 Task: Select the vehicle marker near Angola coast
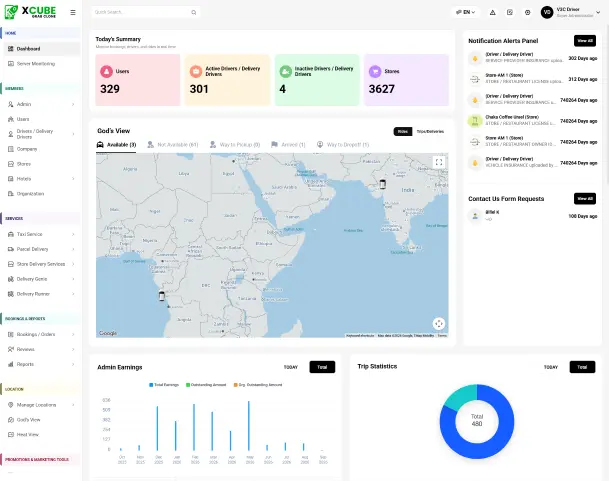click(x=162, y=296)
